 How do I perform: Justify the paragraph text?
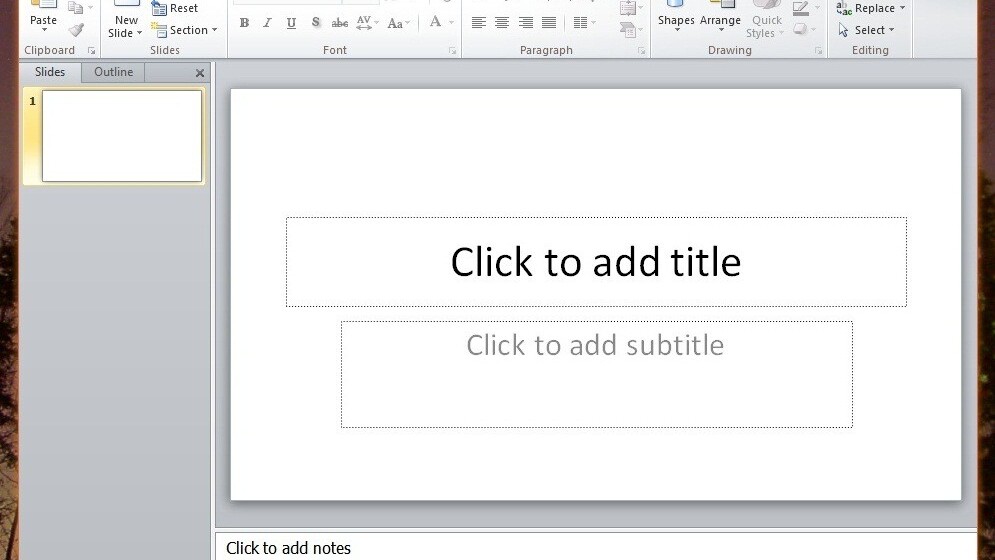point(549,23)
